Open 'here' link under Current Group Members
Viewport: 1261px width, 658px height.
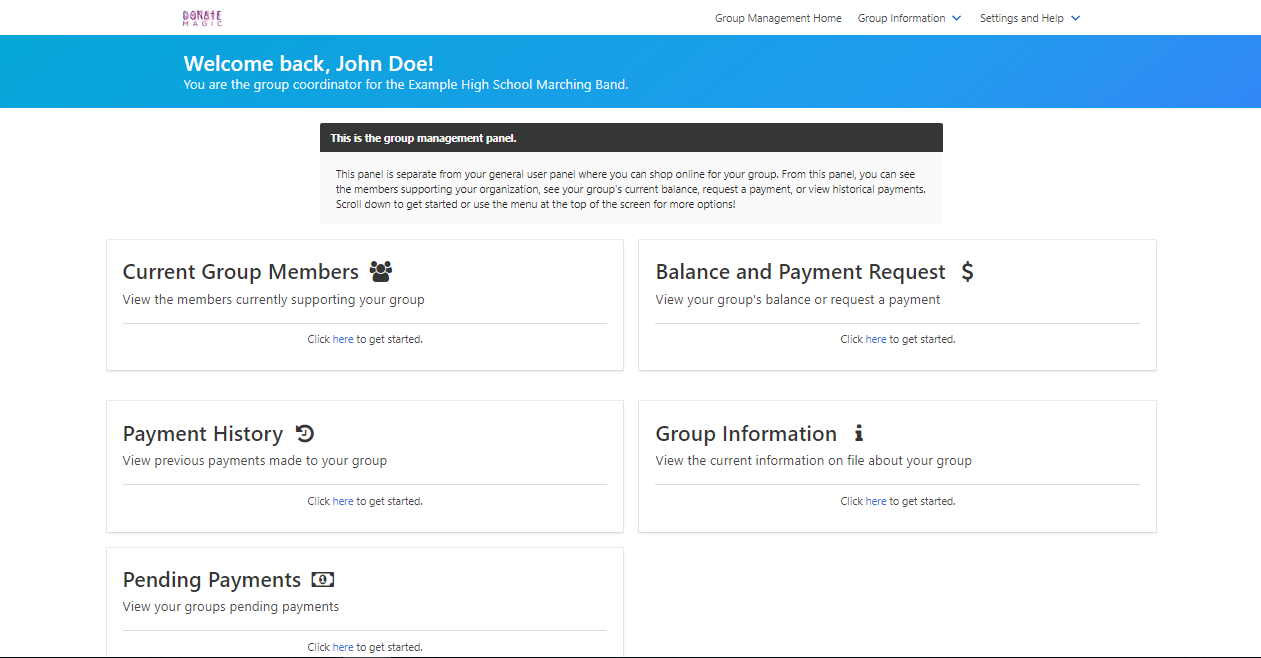[343, 339]
